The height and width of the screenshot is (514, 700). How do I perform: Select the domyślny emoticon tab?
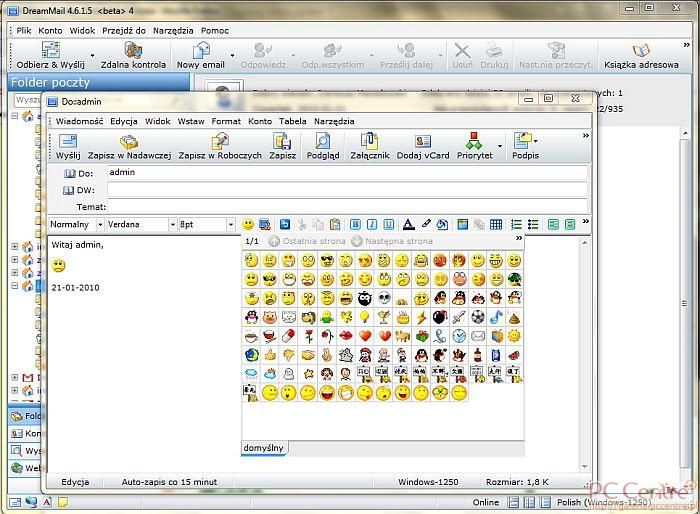[x=264, y=447]
